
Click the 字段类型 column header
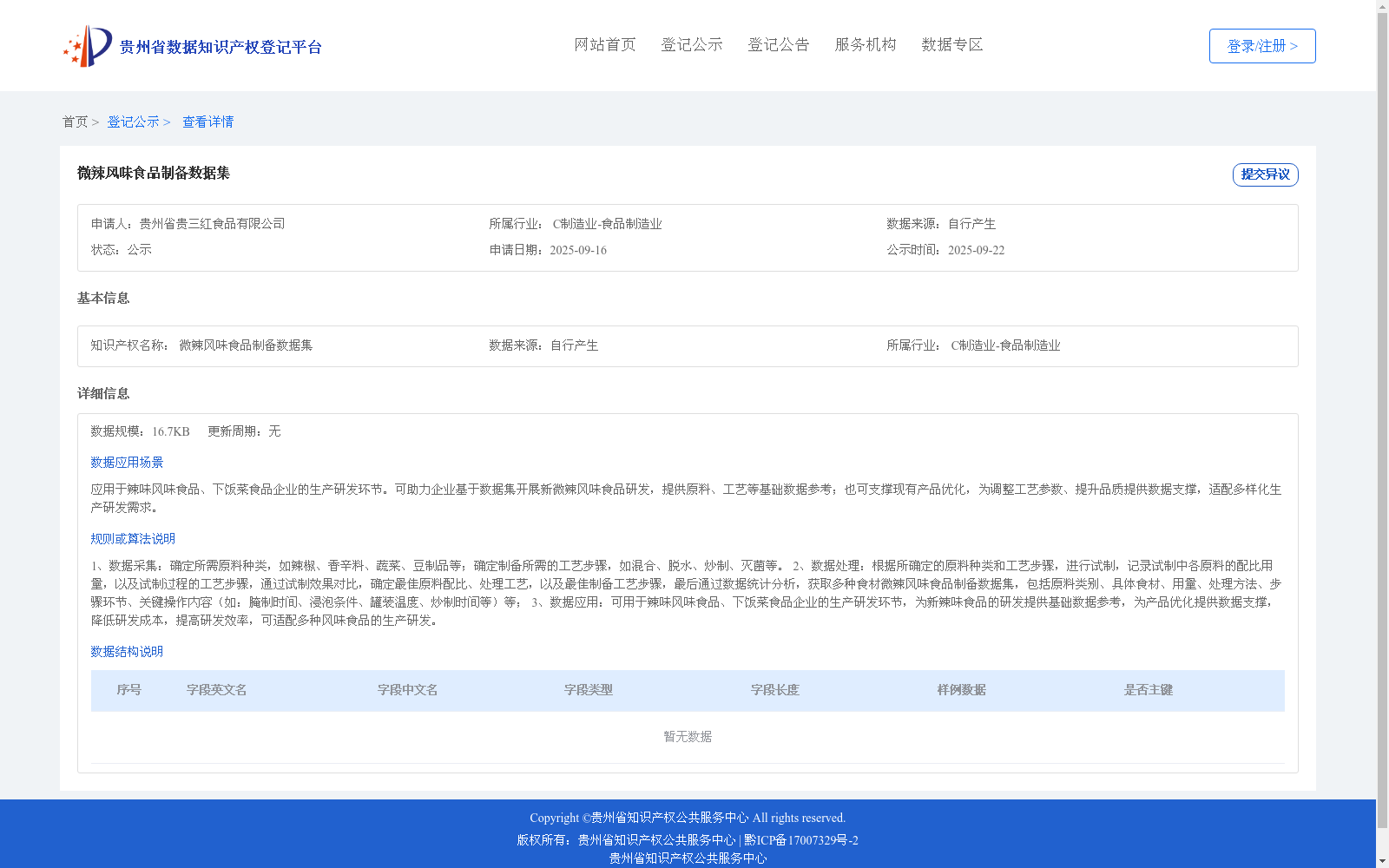tap(589, 690)
